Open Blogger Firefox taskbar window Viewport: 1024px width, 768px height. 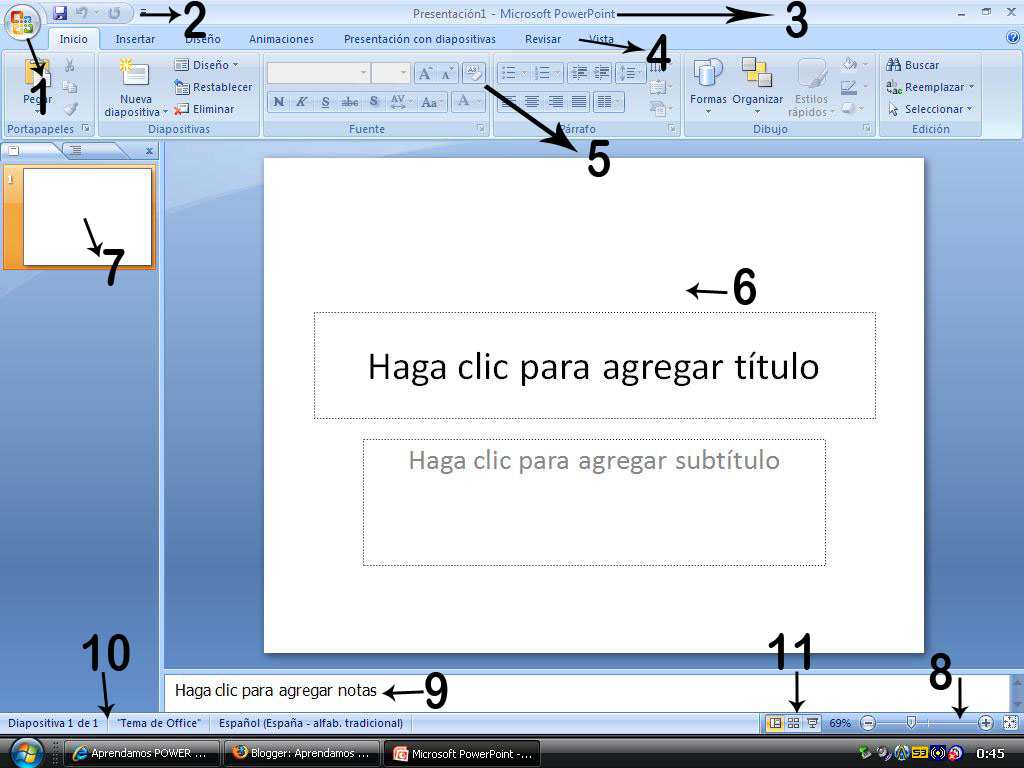point(302,753)
